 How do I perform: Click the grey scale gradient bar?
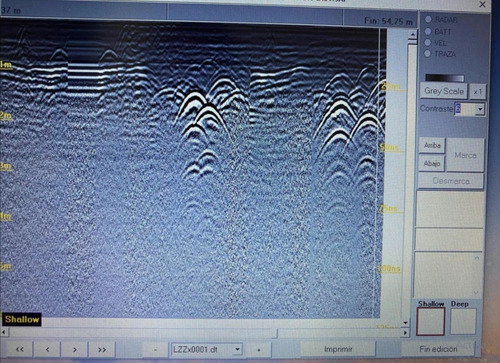click(445, 78)
